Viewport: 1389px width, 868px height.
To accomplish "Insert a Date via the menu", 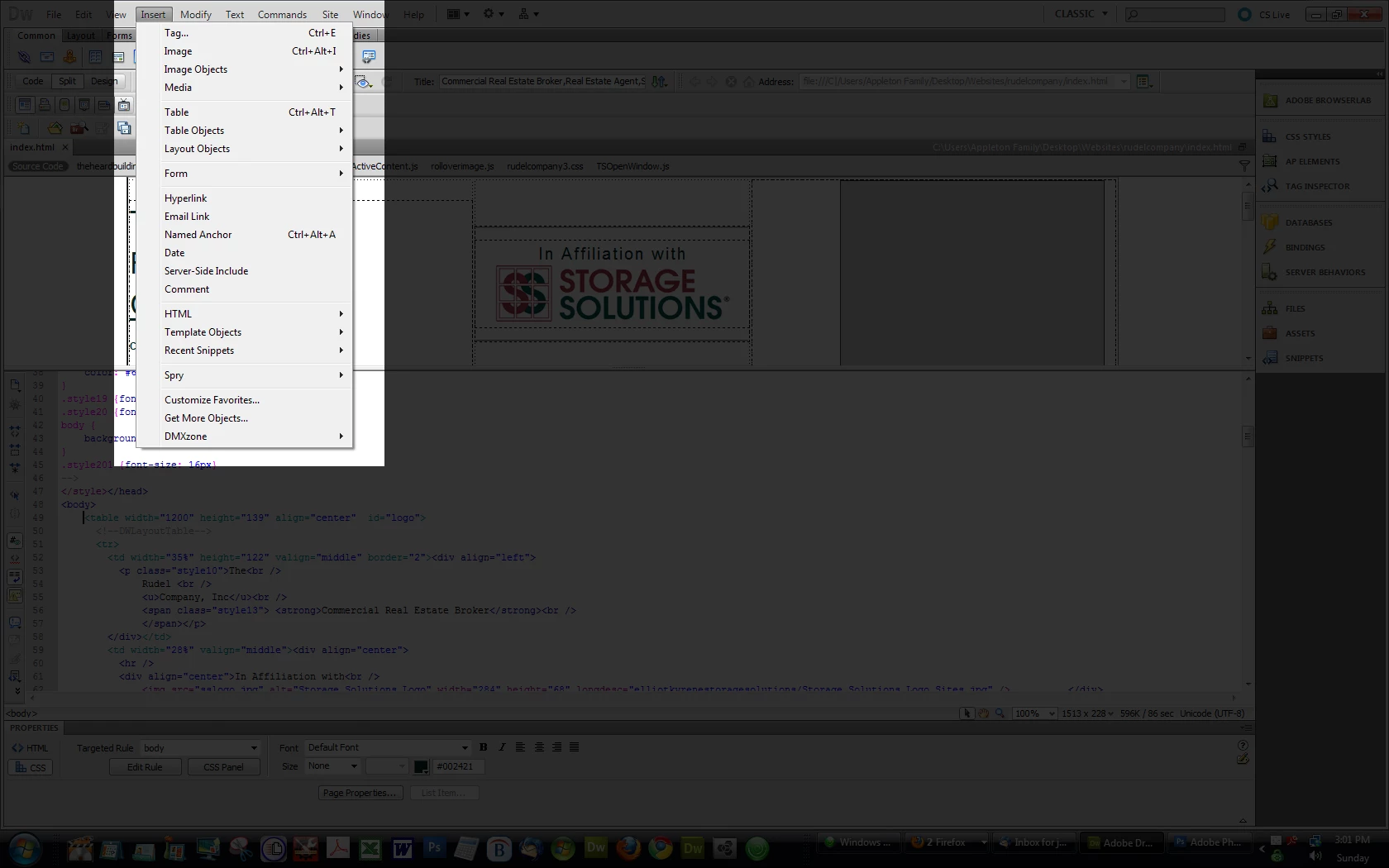I will 255,253.
